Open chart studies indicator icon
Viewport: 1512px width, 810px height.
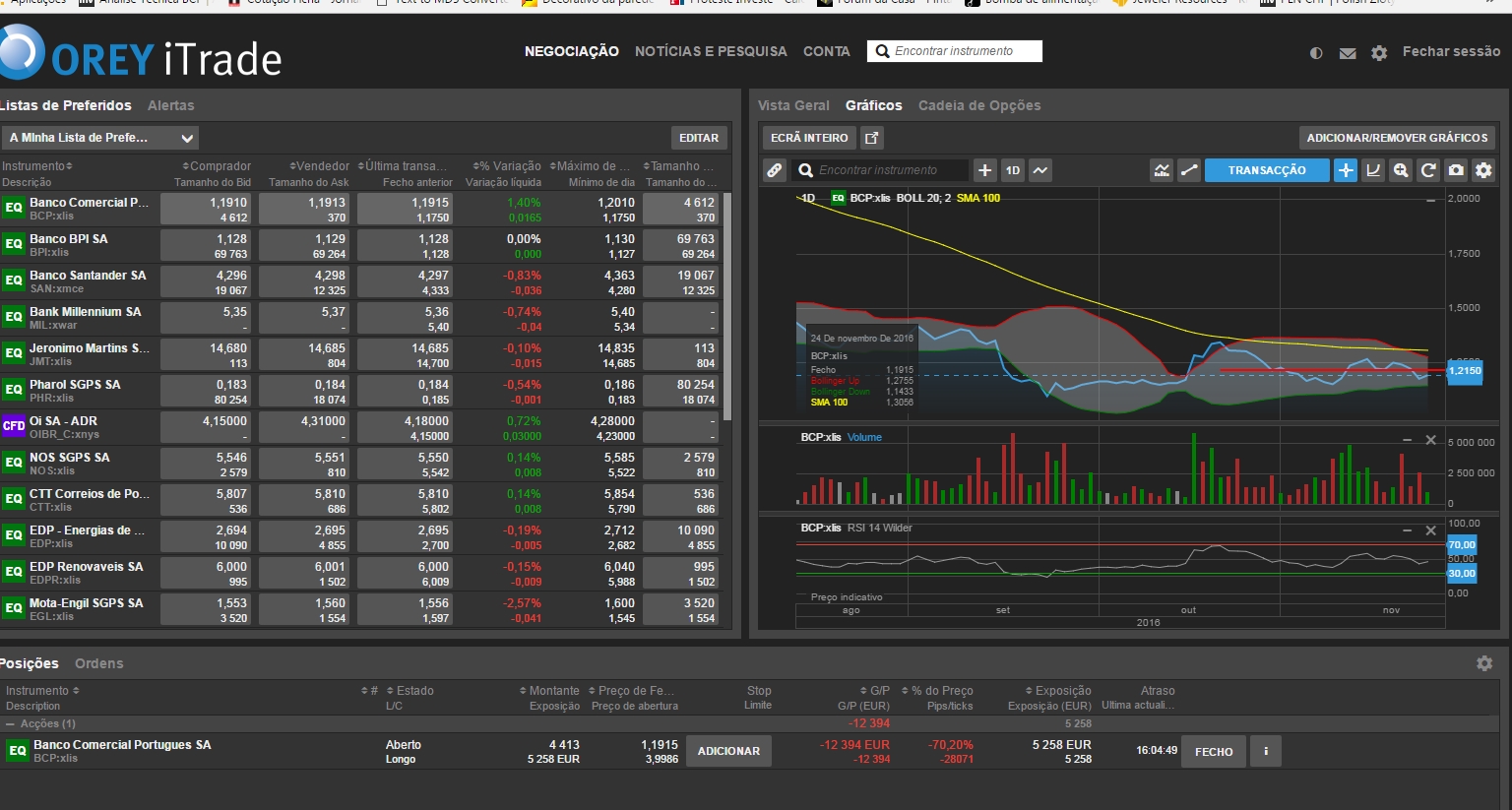click(1162, 170)
